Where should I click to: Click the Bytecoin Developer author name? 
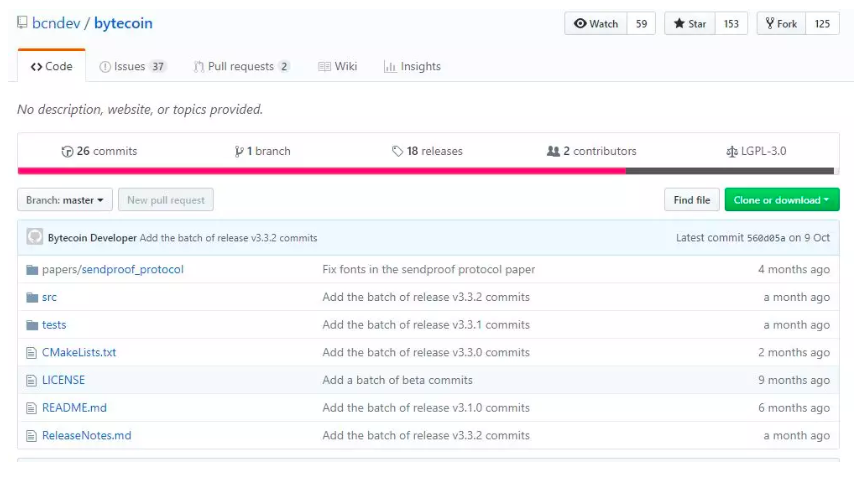pyautogui.click(x=92, y=238)
